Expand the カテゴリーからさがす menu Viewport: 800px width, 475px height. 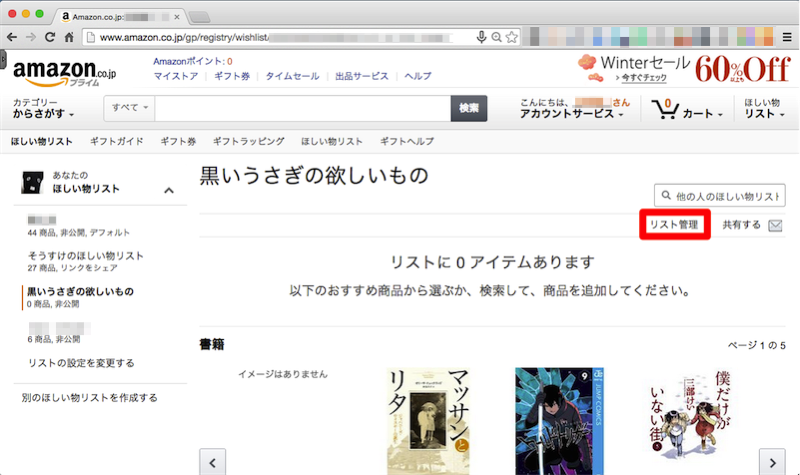click(x=43, y=108)
